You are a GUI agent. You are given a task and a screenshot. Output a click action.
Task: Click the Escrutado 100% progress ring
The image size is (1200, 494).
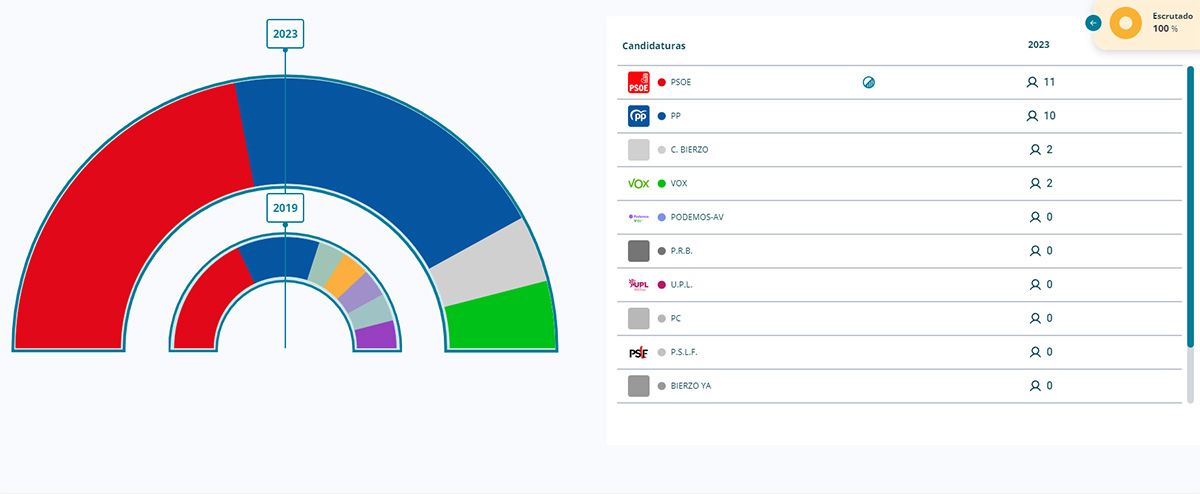1126,23
